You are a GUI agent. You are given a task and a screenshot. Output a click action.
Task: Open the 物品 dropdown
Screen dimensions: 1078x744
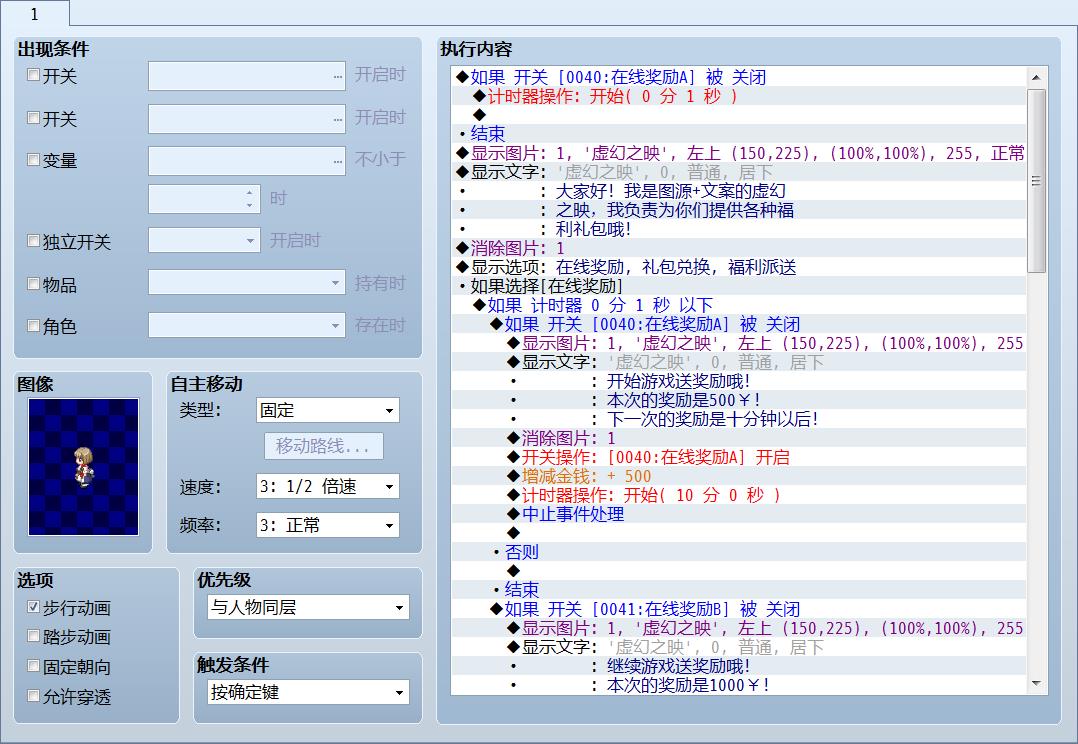pyautogui.click(x=247, y=283)
